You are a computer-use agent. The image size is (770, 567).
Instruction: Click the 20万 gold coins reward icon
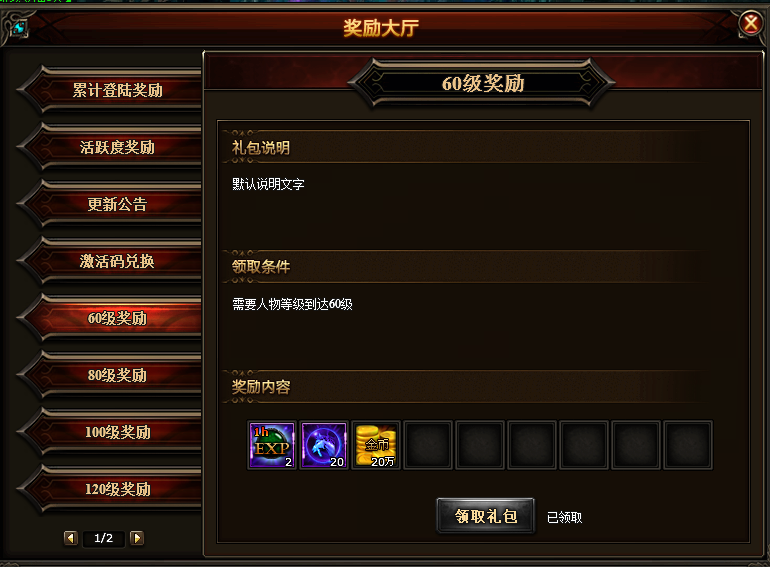click(376, 445)
